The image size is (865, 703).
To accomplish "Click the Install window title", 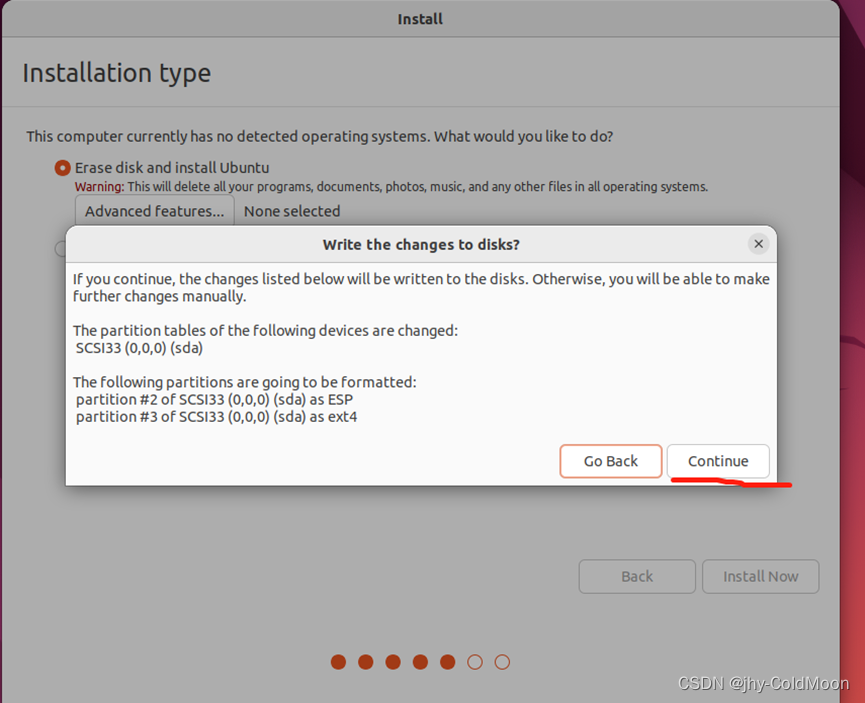I will 420,19.
